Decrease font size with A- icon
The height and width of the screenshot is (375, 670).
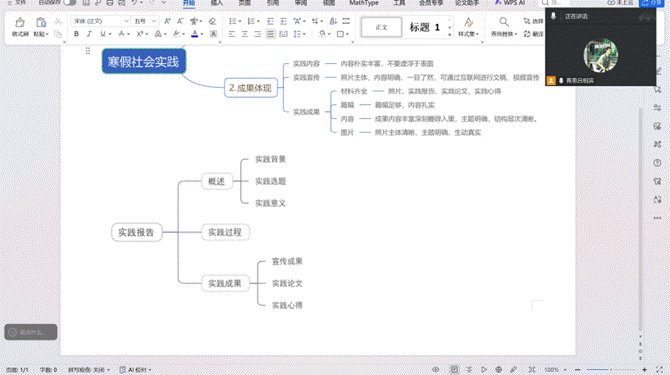(x=180, y=21)
